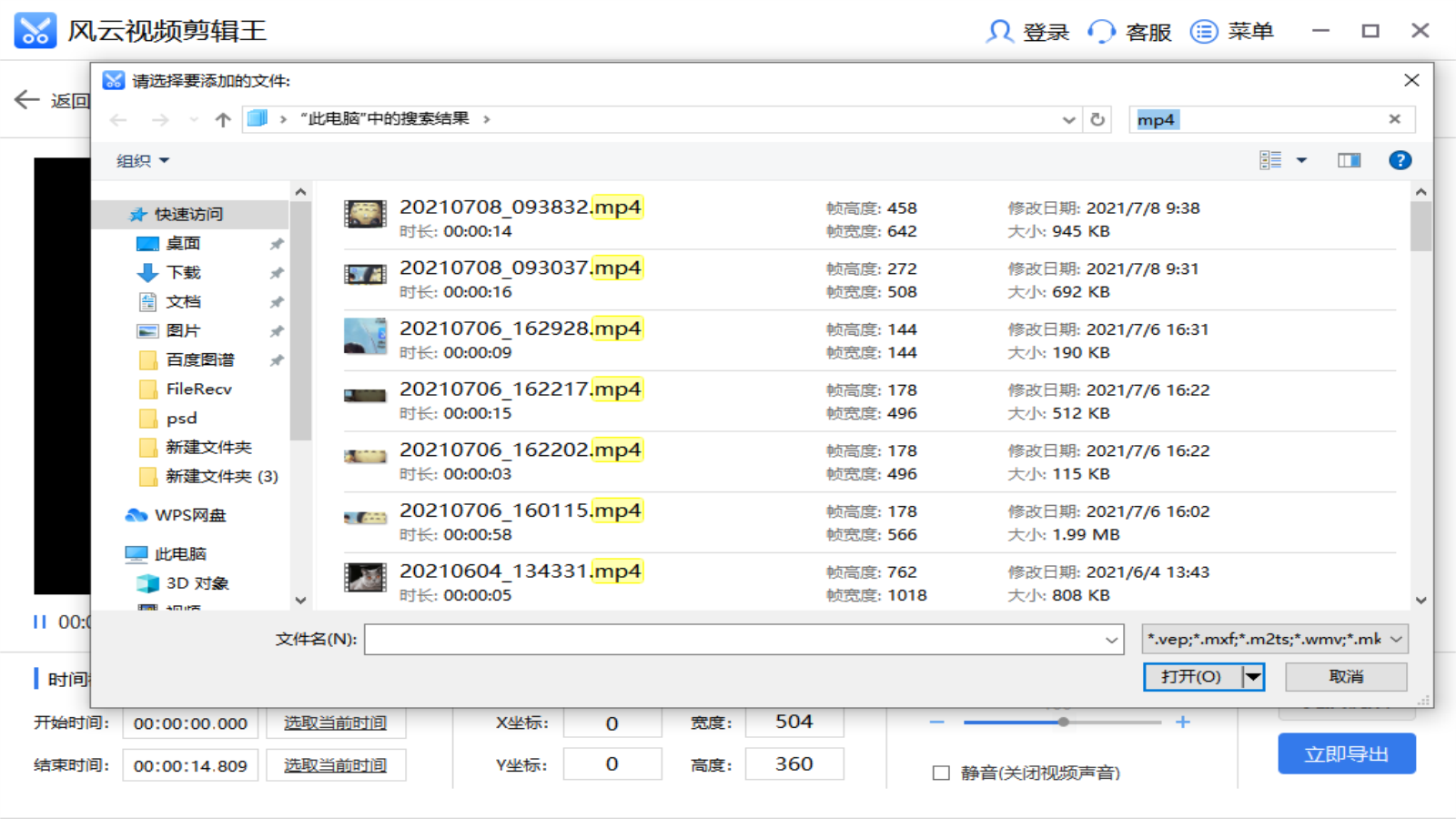Click the 取消 cancel button

(x=1346, y=676)
